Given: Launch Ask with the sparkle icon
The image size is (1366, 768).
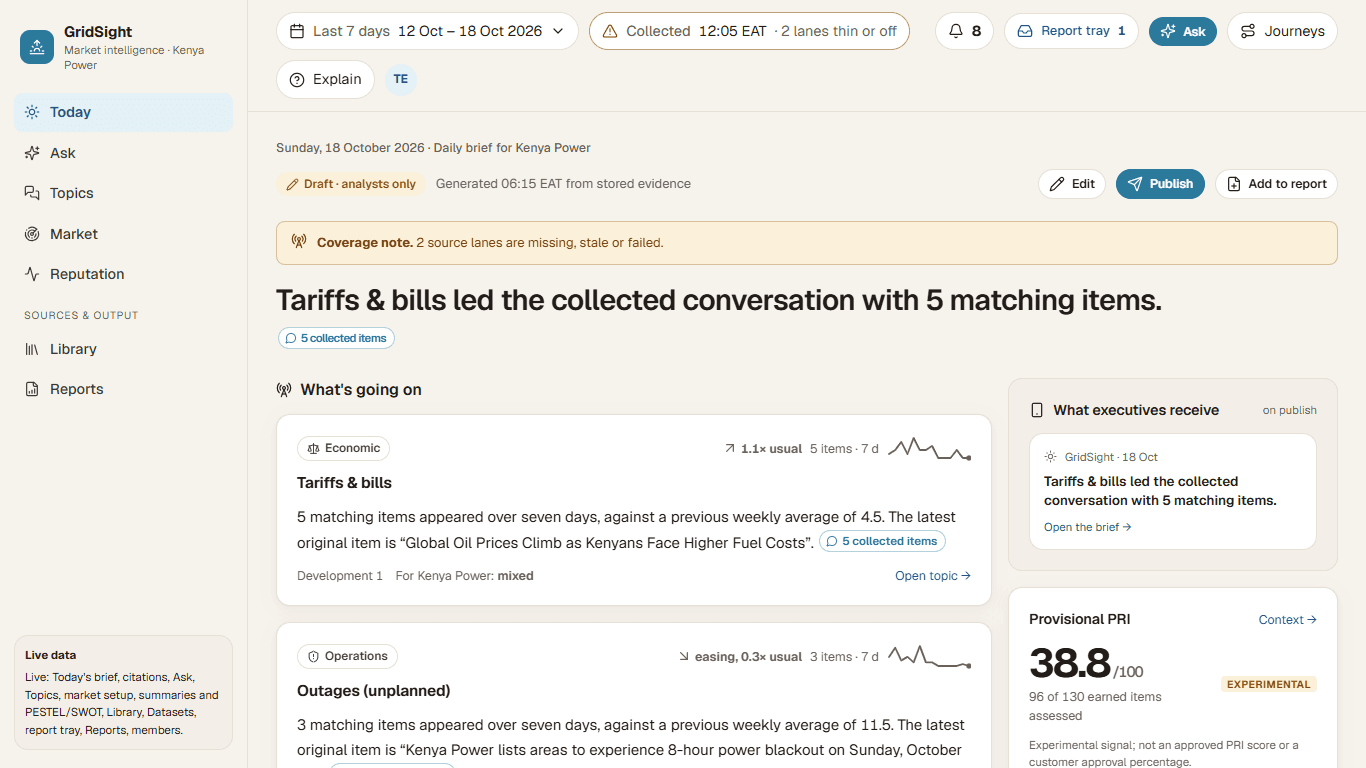Looking at the screenshot, I should tap(1182, 31).
